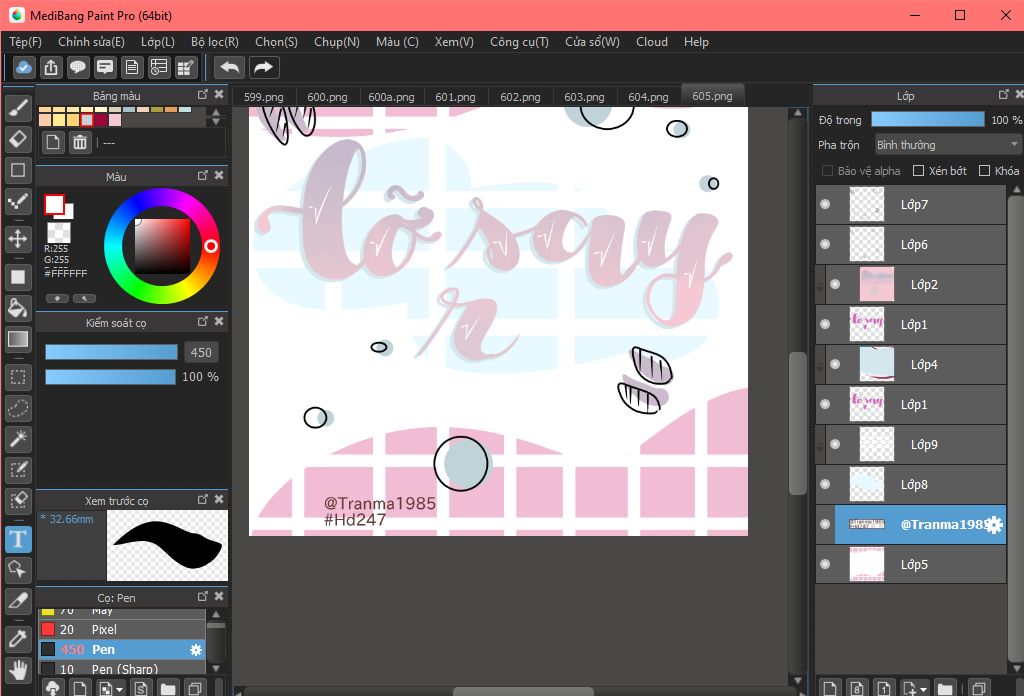Toggle visibility of Lớp2 layer

pyautogui.click(x=835, y=284)
